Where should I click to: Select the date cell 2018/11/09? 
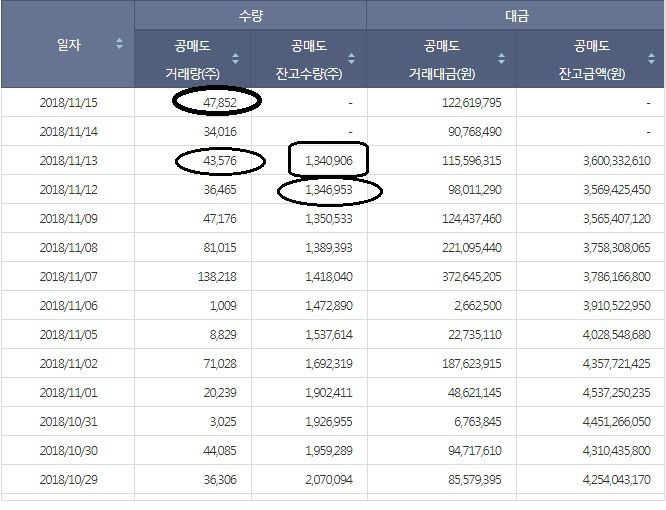68,219
